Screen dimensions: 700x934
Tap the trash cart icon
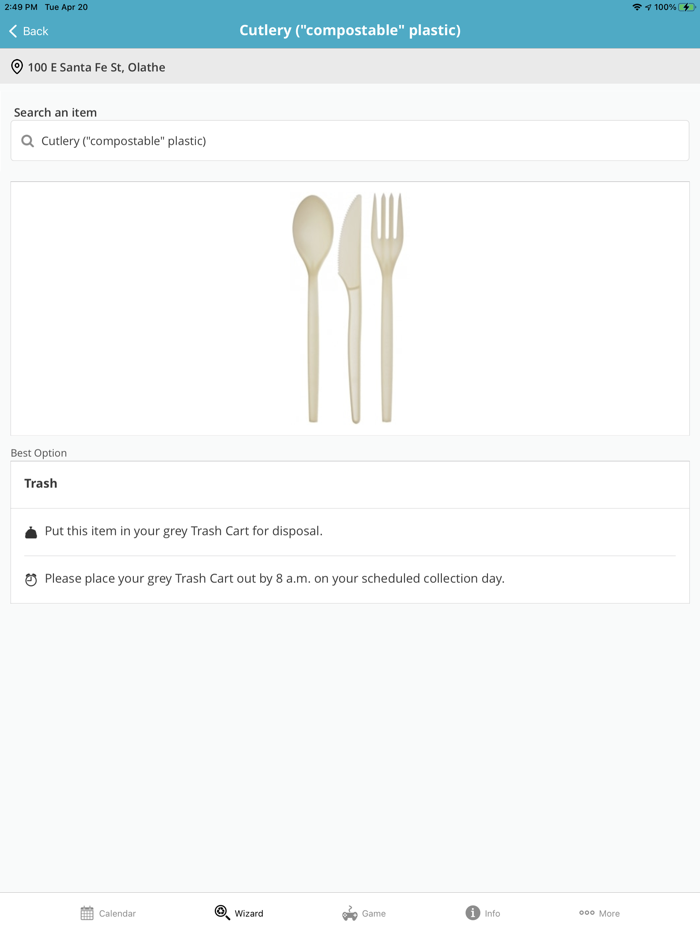point(31,532)
